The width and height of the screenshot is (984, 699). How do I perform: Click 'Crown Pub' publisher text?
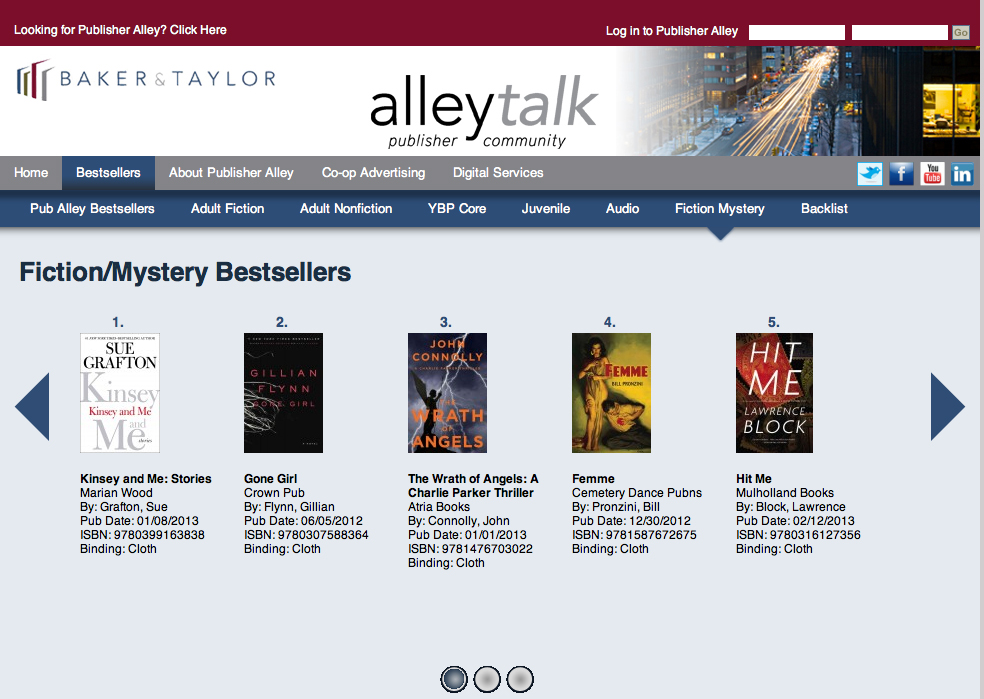coord(274,493)
